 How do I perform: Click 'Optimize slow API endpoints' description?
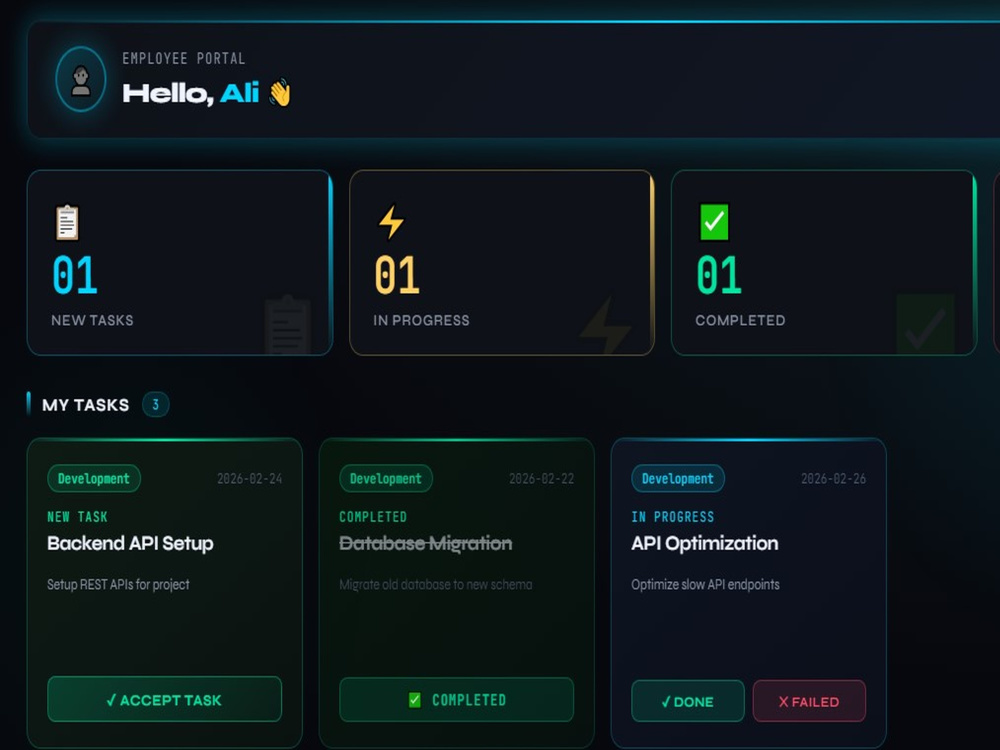click(x=705, y=584)
